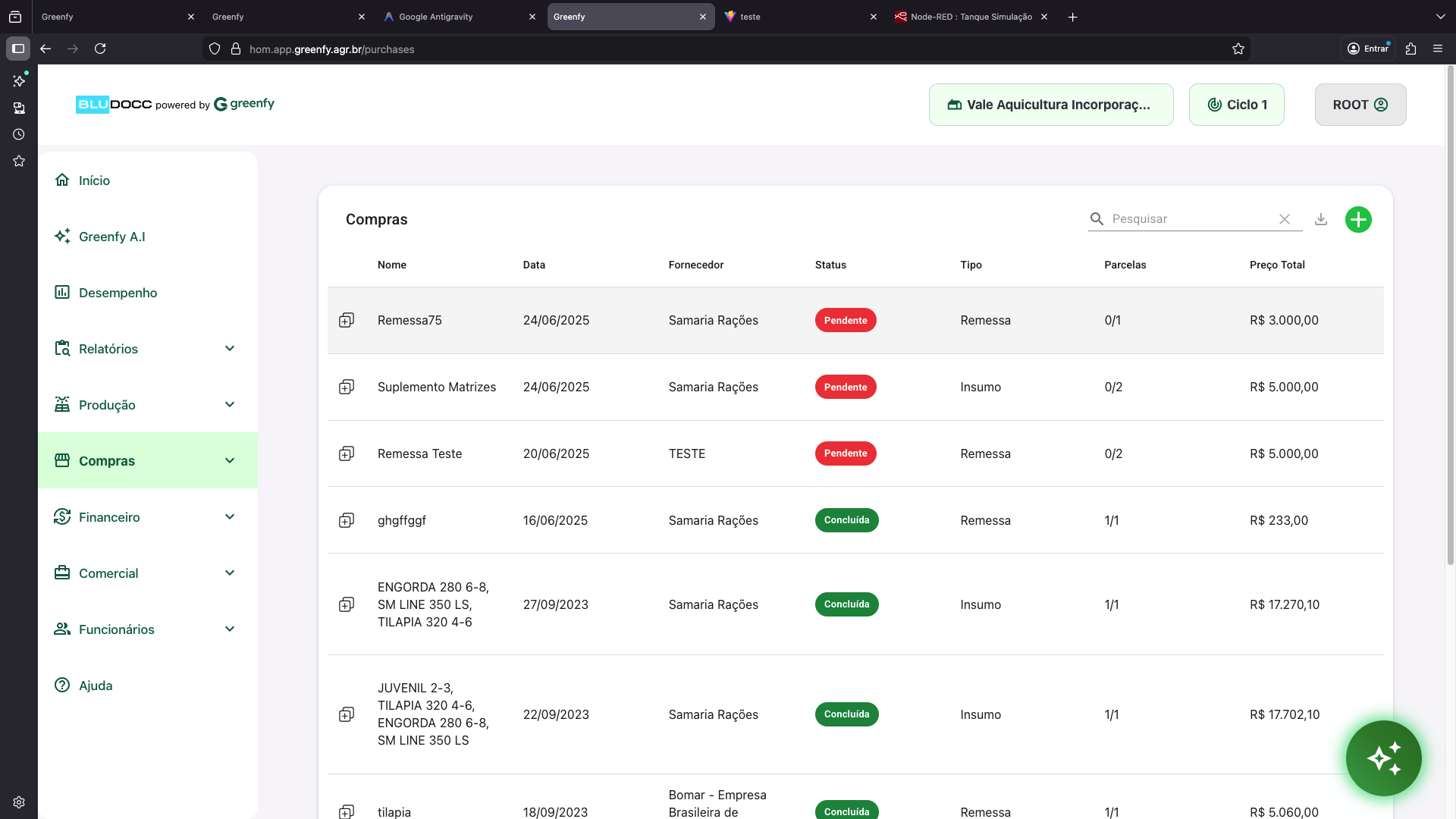This screenshot has width=1456, height=819.
Task: Switch to the Node-RED browser tab
Action: point(970,17)
